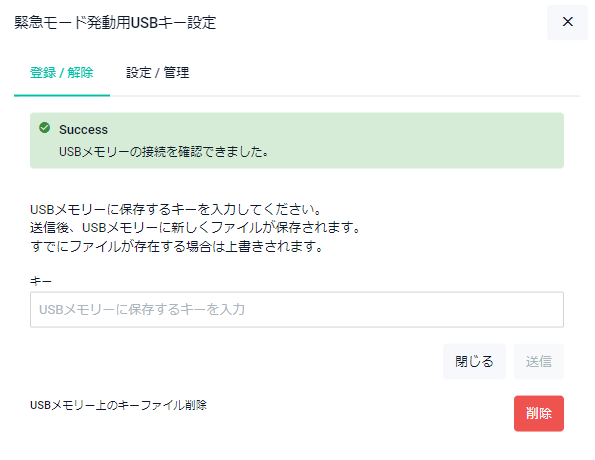595x460 pixels.
Task: Click the line すでにファイルが存在する場合は上書きされます
Action: (x=176, y=247)
